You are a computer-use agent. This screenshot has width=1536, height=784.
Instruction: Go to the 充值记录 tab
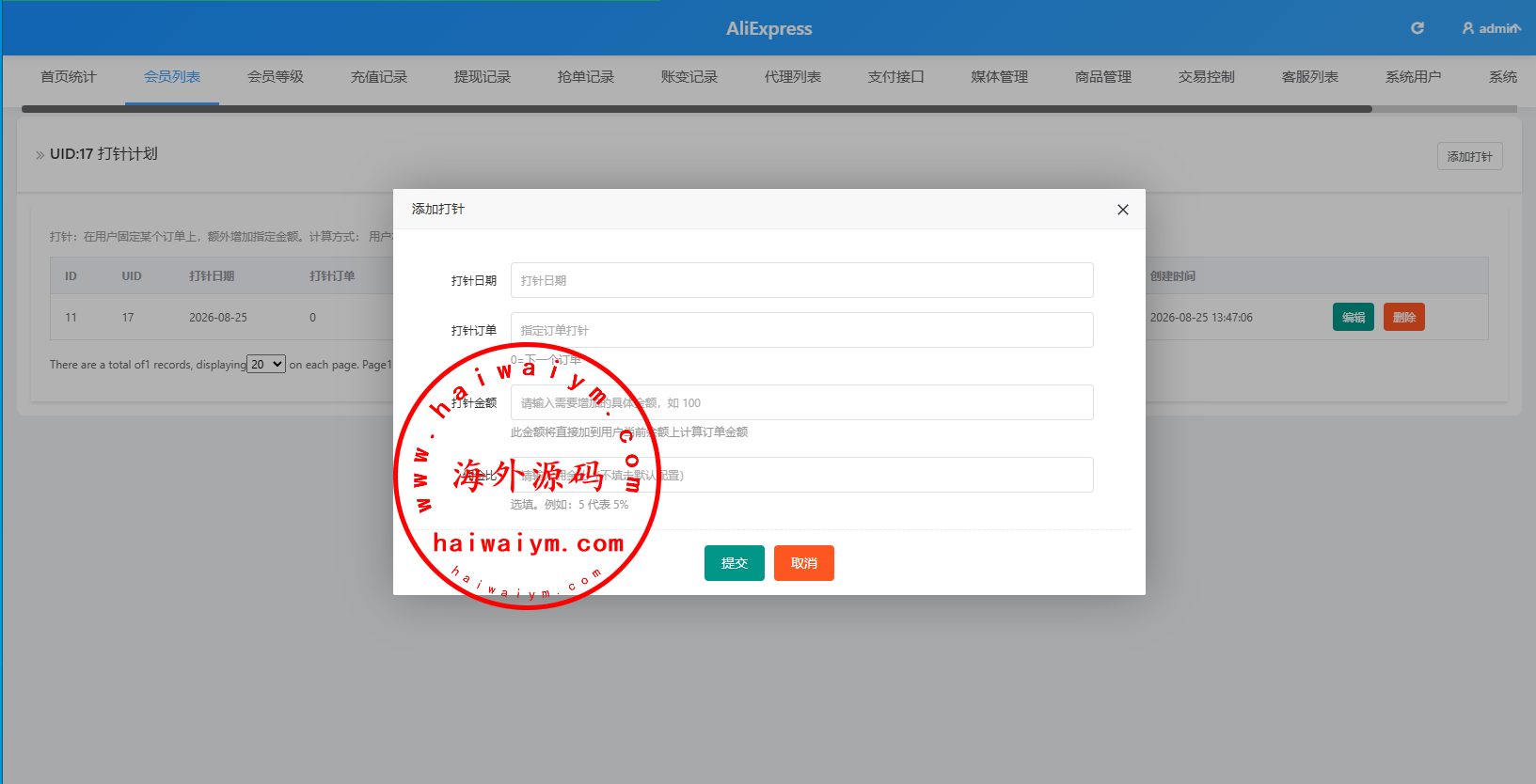pyautogui.click(x=379, y=77)
